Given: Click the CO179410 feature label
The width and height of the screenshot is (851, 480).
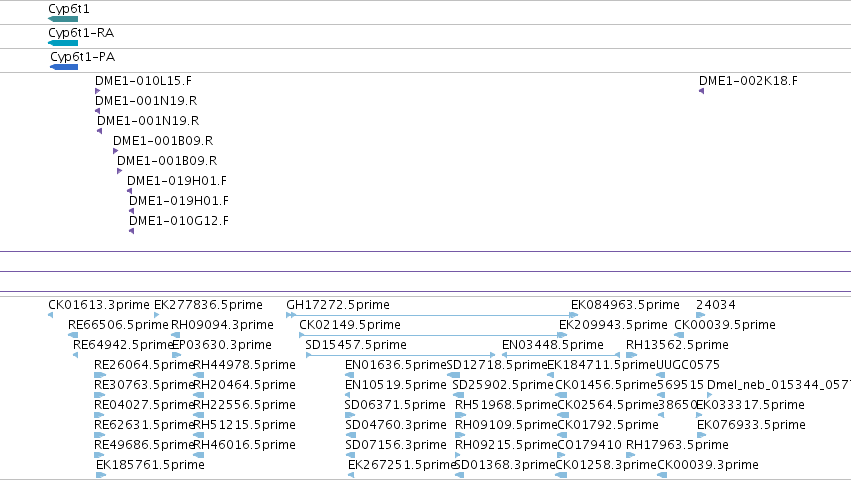Looking at the screenshot, I should (589, 446).
